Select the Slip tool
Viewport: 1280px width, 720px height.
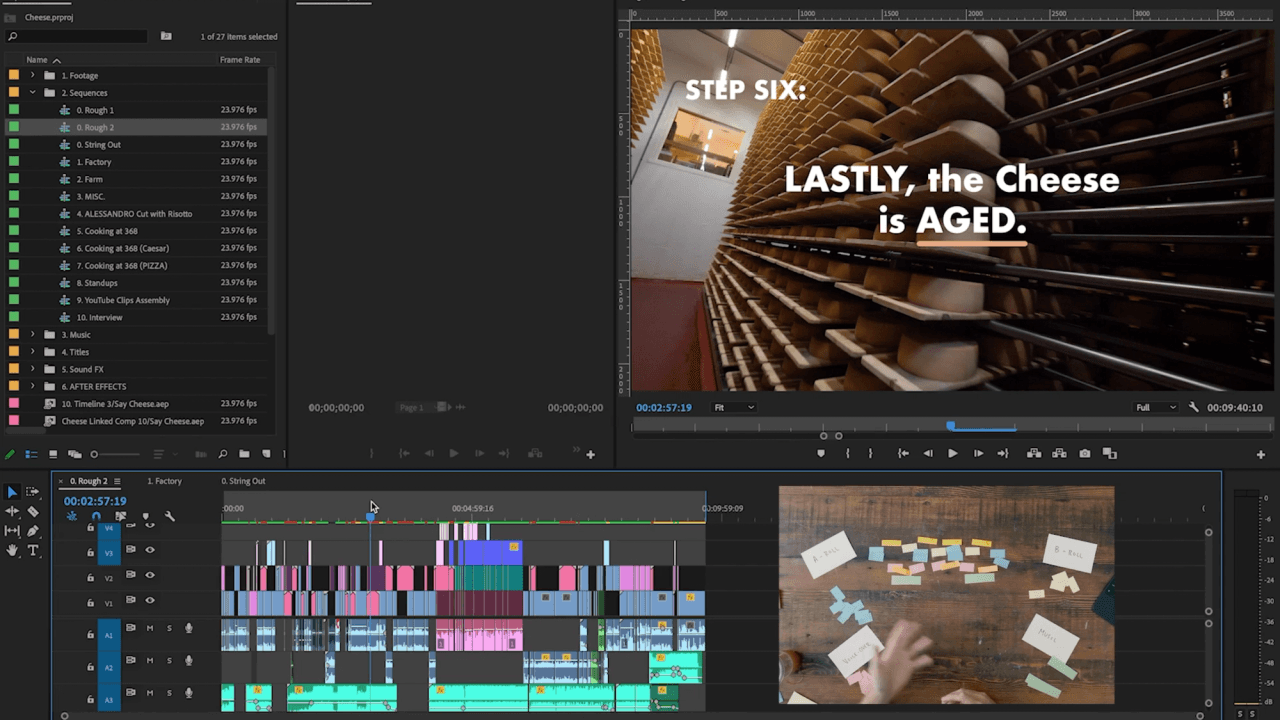[x=12, y=531]
